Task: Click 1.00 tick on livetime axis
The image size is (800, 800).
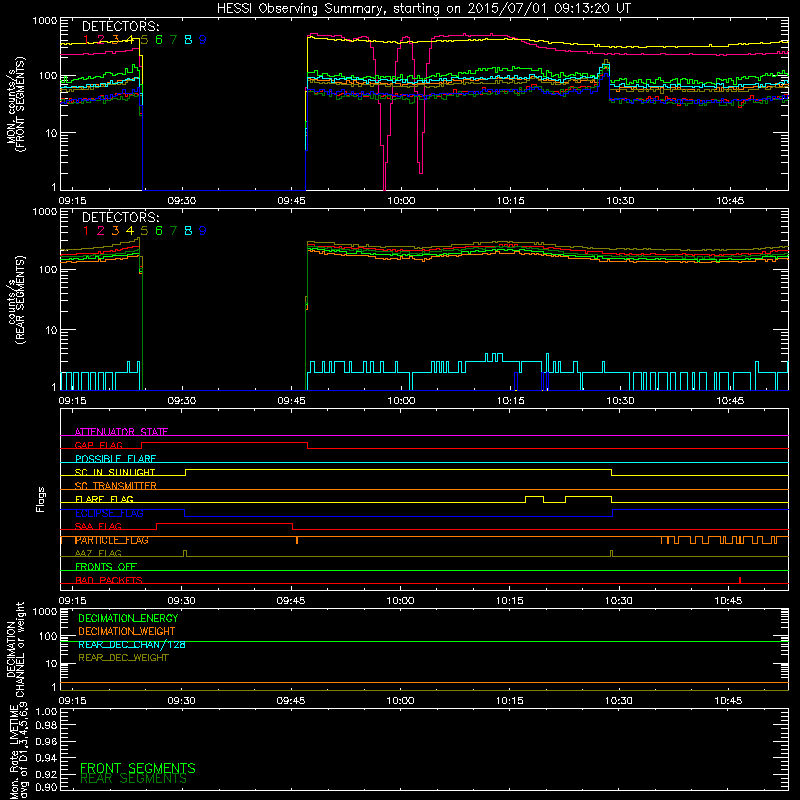Action: click(x=46, y=712)
